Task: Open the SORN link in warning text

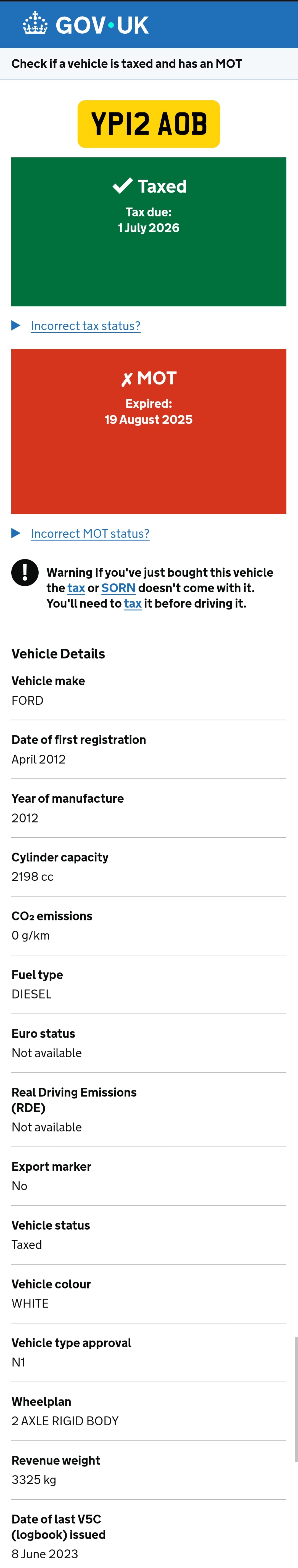Action: pos(118,588)
